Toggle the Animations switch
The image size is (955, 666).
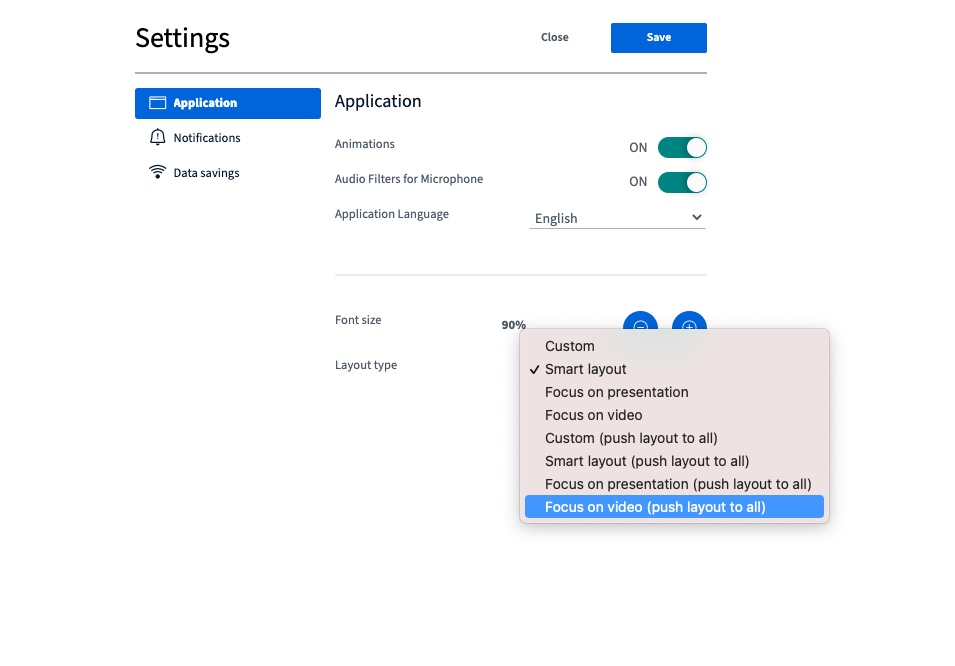coord(682,147)
